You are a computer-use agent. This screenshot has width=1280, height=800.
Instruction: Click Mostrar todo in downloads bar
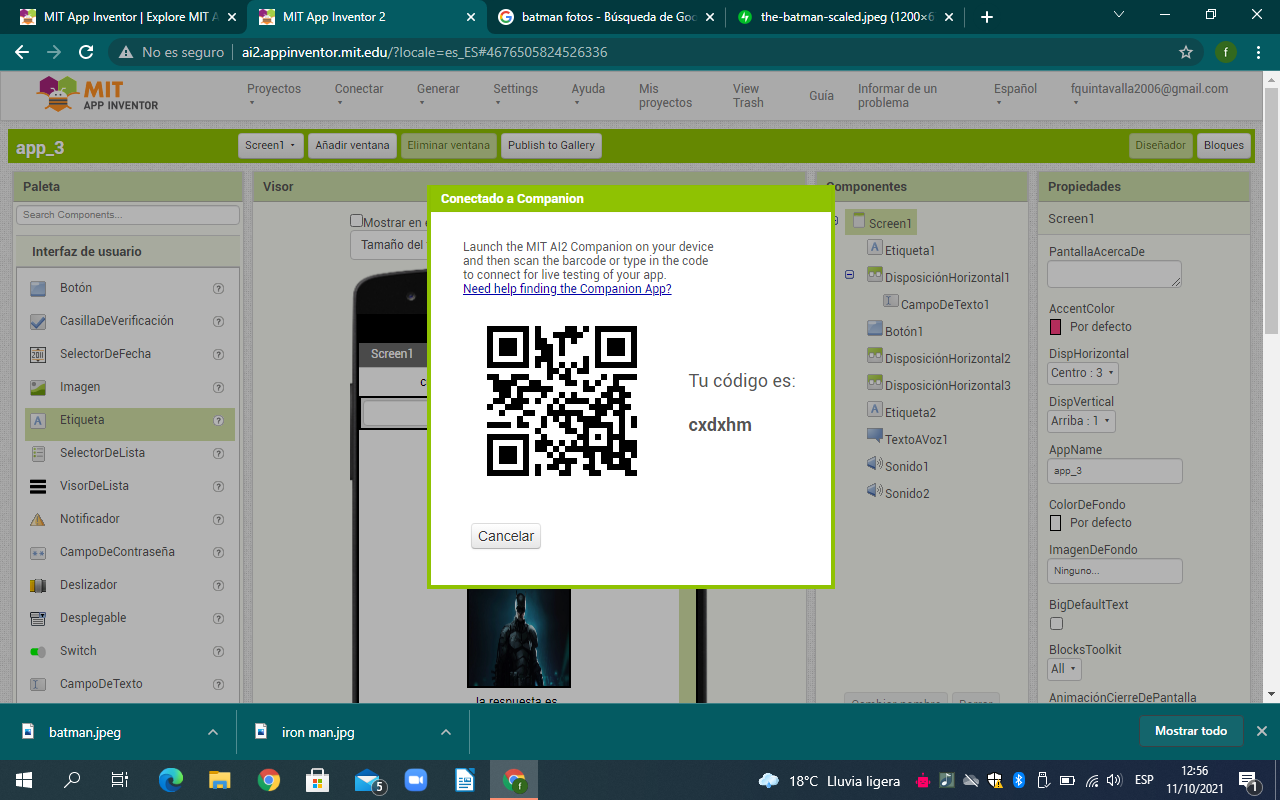pos(1191,731)
